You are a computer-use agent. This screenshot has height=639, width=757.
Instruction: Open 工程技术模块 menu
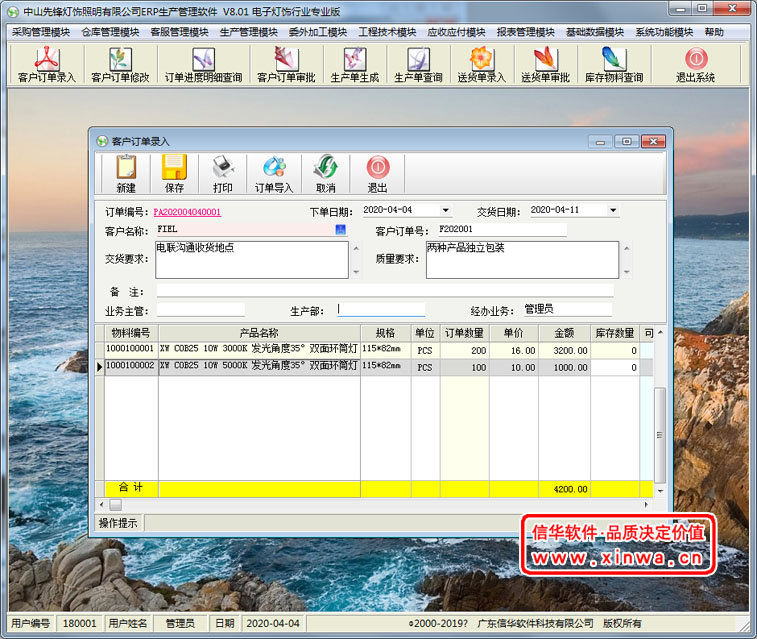[387, 32]
